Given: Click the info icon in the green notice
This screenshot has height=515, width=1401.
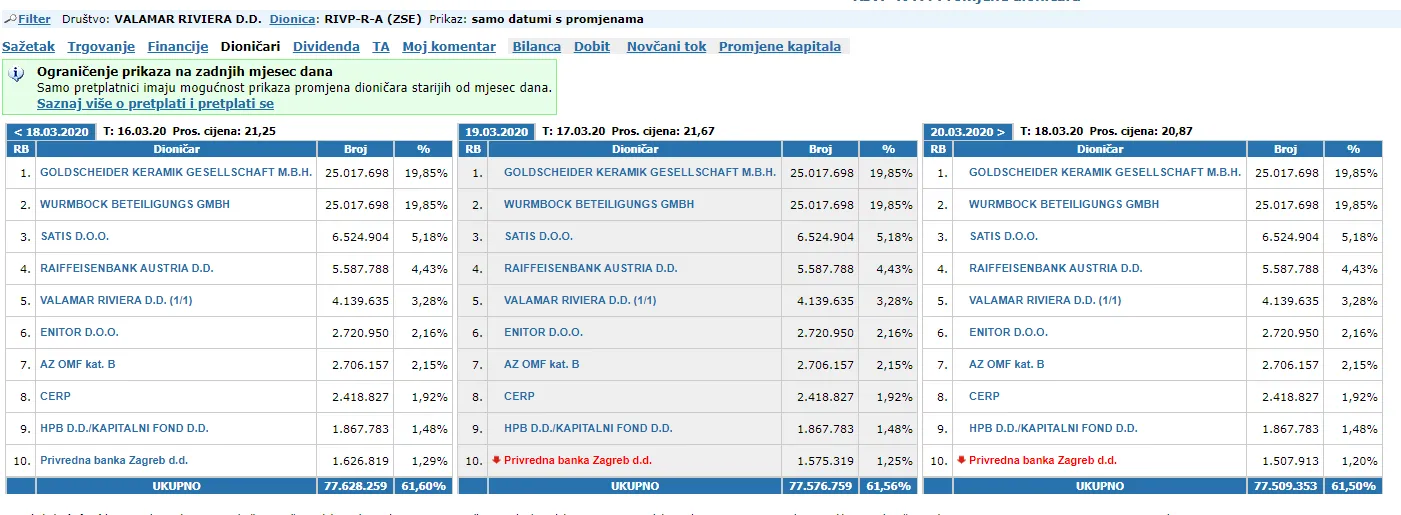Looking at the screenshot, I should (16, 75).
